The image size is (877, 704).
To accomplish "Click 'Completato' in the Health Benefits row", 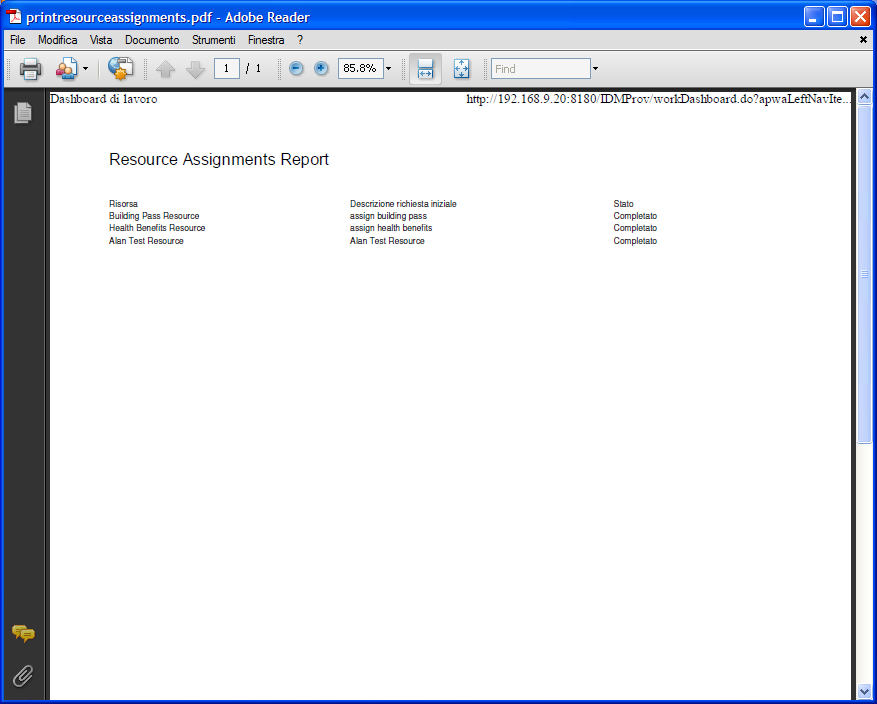I will click(635, 228).
